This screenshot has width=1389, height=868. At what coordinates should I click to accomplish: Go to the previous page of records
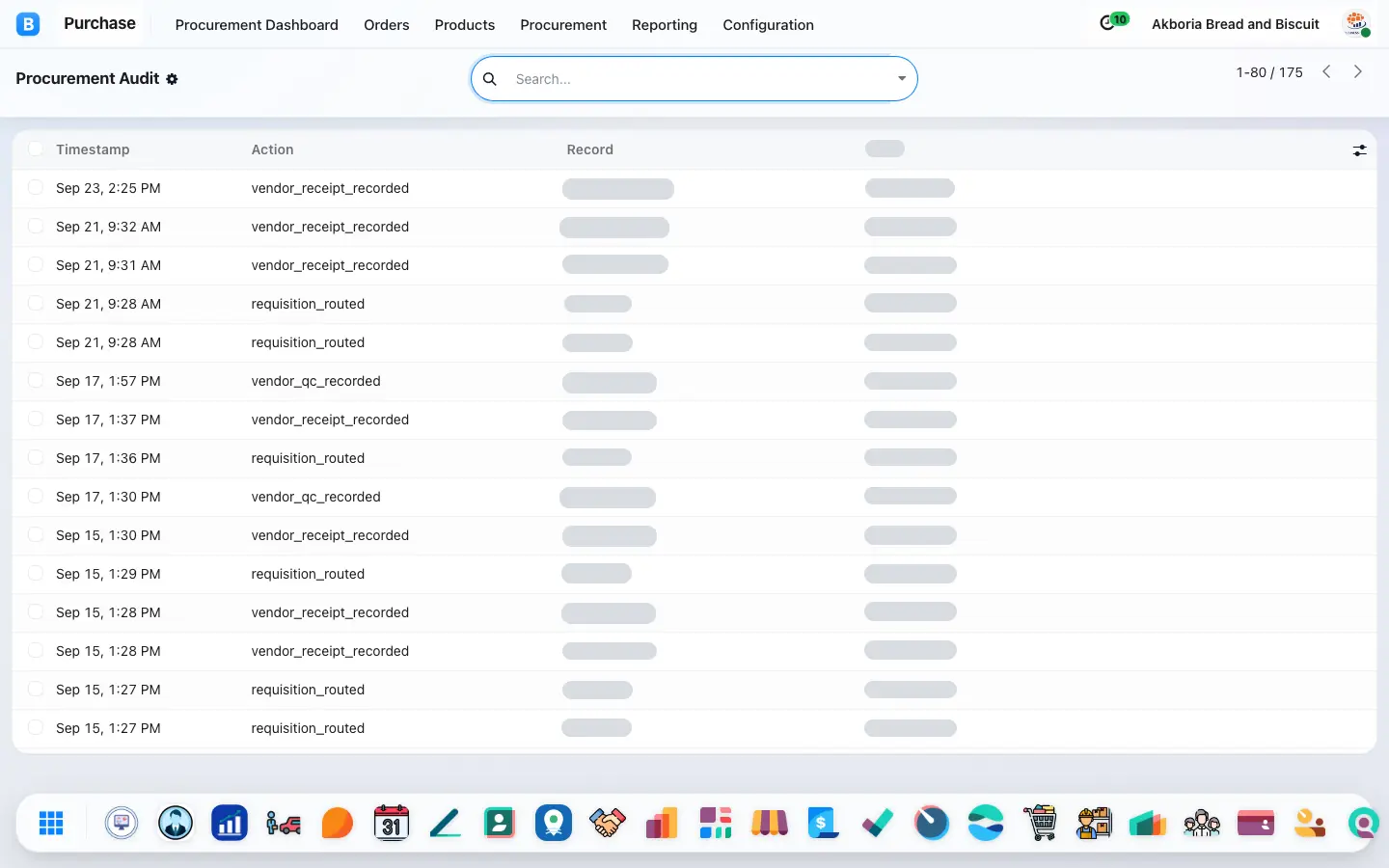point(1327,71)
